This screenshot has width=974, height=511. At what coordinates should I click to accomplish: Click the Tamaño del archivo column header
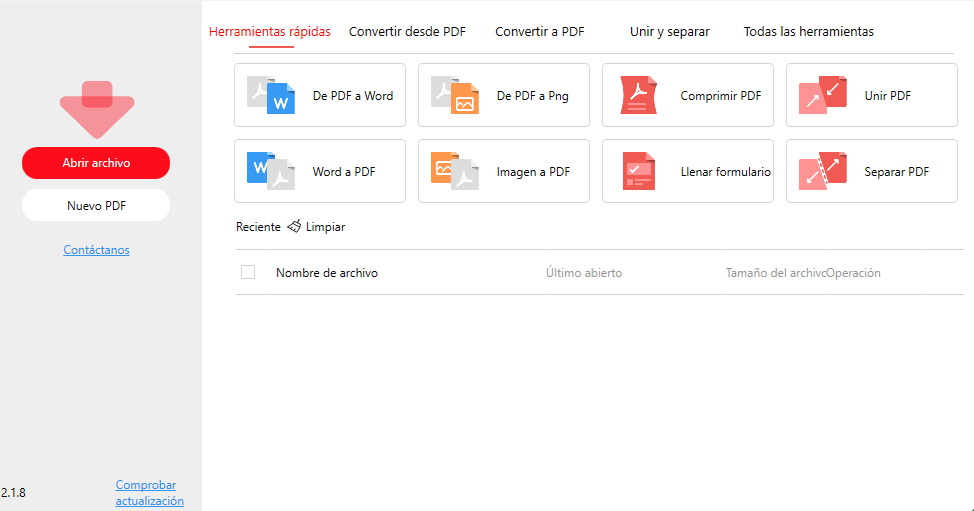[x=775, y=273]
